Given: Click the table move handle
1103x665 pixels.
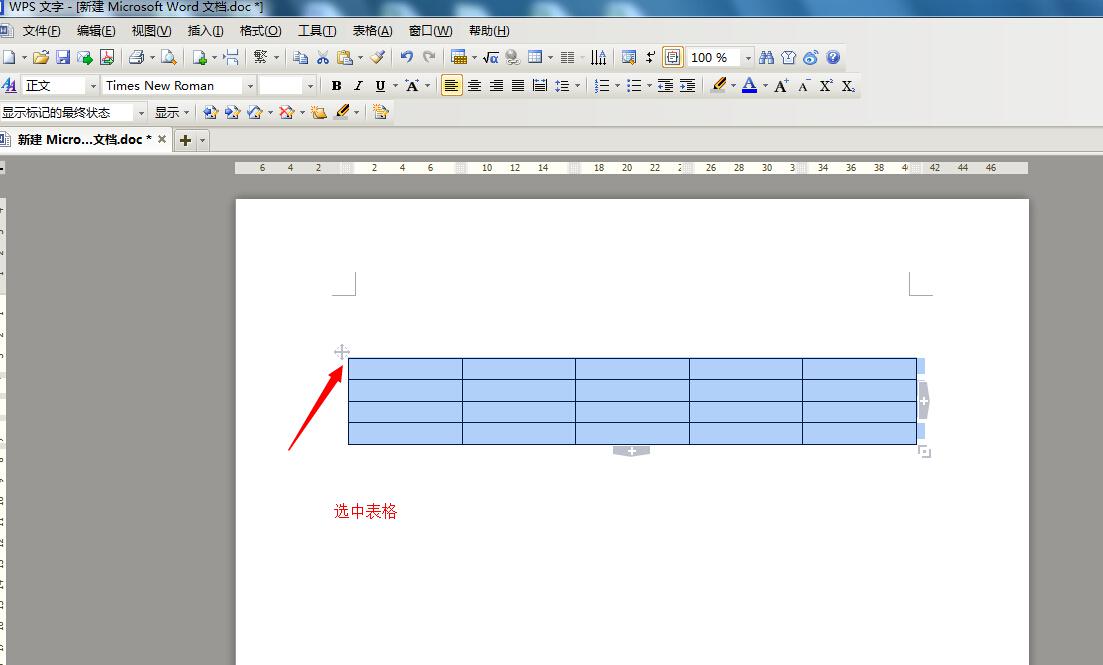Looking at the screenshot, I should coord(341,352).
